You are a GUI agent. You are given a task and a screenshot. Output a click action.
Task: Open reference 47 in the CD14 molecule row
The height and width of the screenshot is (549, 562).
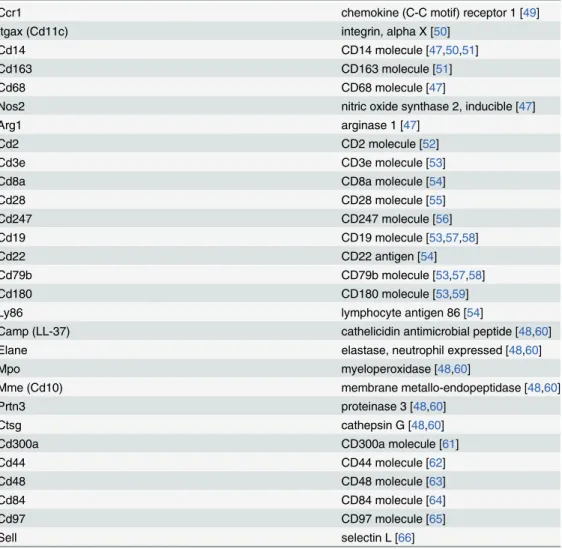pyautogui.click(x=435, y=50)
